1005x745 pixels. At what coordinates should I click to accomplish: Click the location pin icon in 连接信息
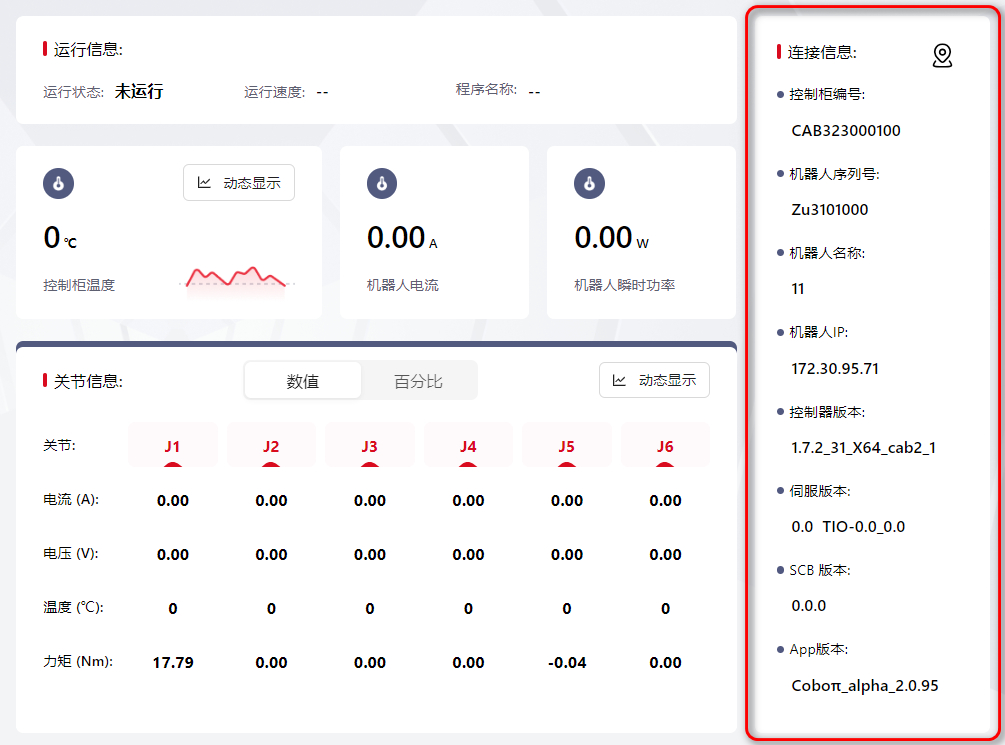942,56
